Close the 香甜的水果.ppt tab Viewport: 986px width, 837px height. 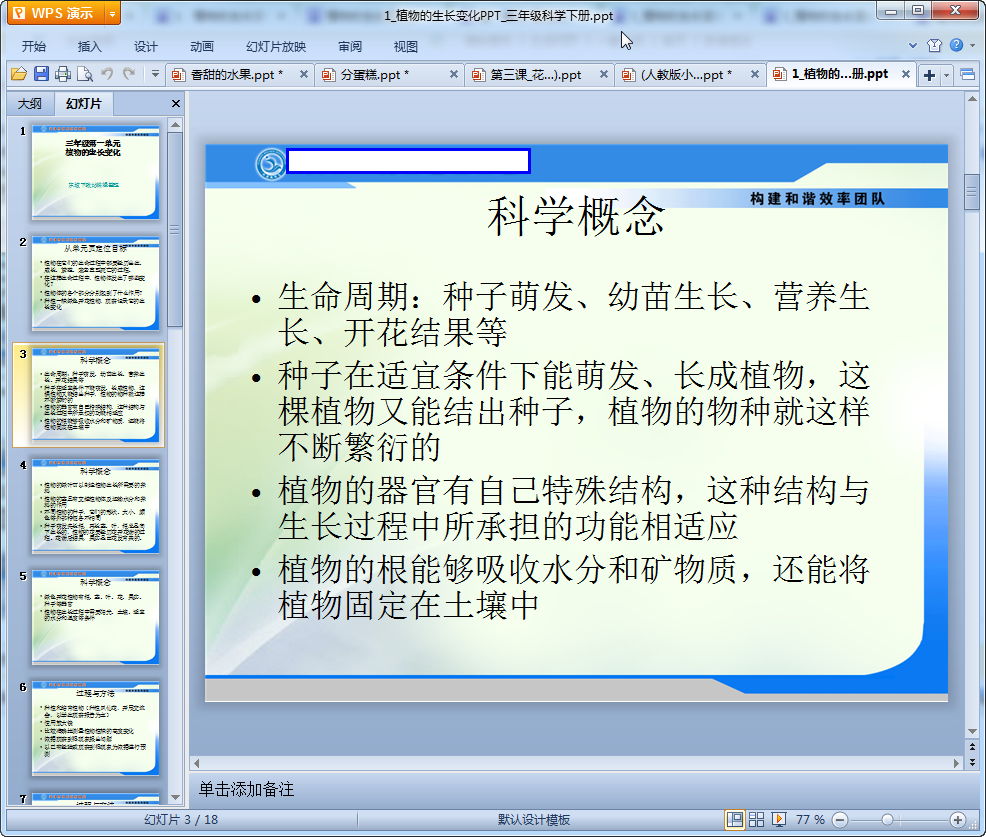[304, 74]
